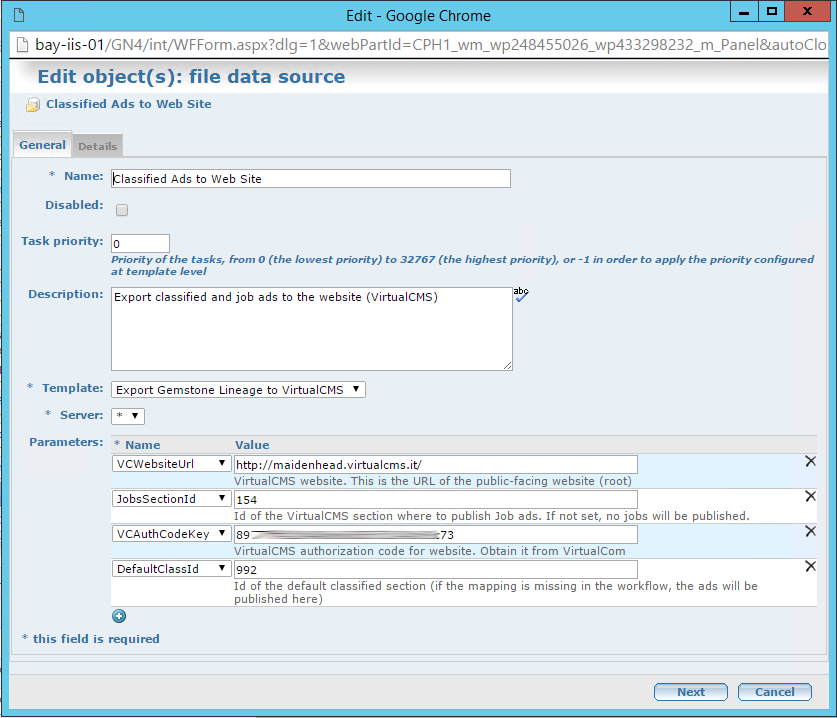Focus the Name input field
The height and width of the screenshot is (718, 837).
311,179
